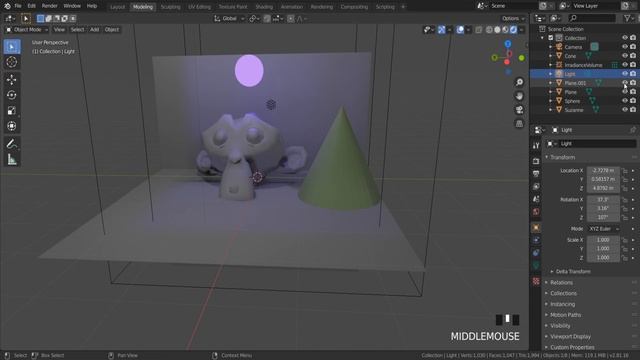
Task: Click the Location Z value field
Action: click(603, 189)
